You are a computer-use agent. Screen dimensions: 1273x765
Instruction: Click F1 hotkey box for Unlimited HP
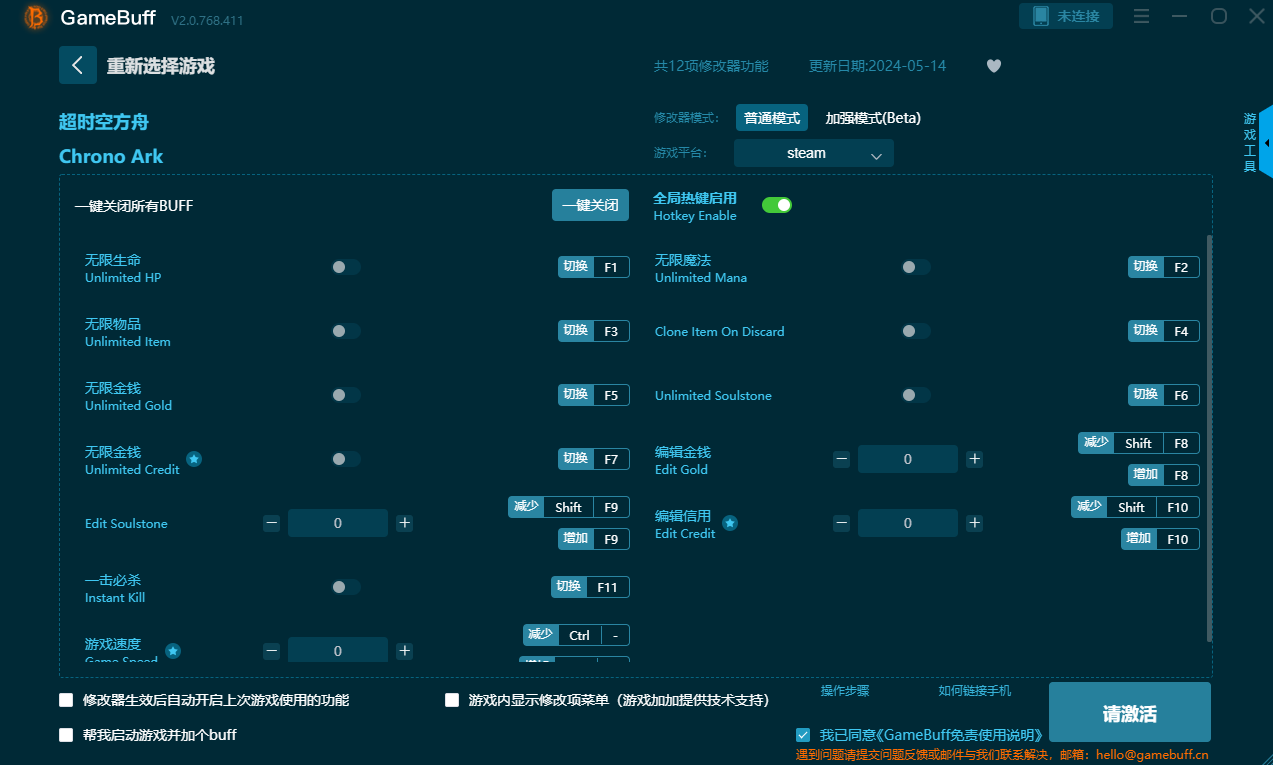point(611,267)
